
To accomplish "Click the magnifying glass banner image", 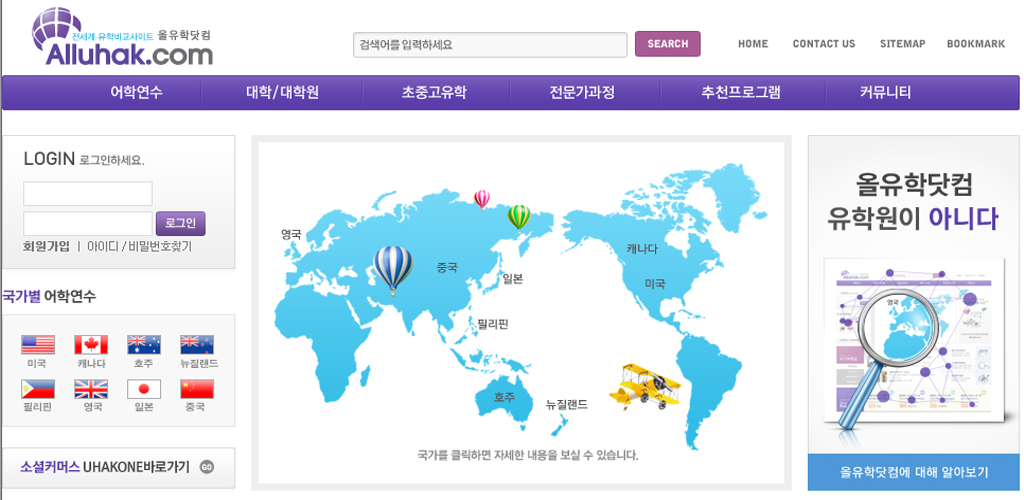I will point(914,343).
